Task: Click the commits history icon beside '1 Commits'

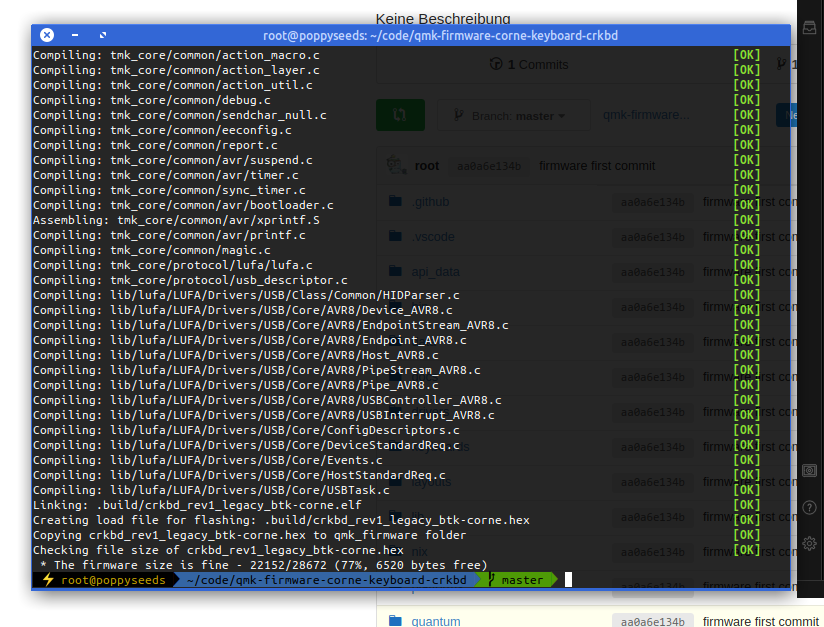Action: tap(496, 64)
